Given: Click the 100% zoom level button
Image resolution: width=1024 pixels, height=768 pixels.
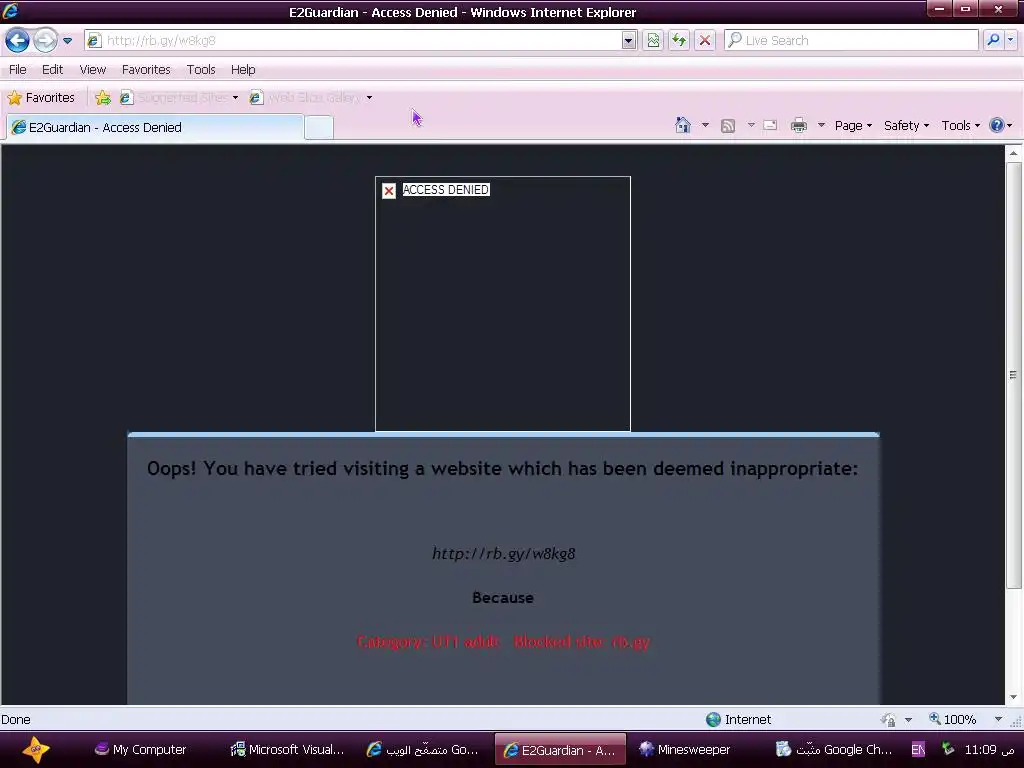Looking at the screenshot, I should [x=952, y=719].
